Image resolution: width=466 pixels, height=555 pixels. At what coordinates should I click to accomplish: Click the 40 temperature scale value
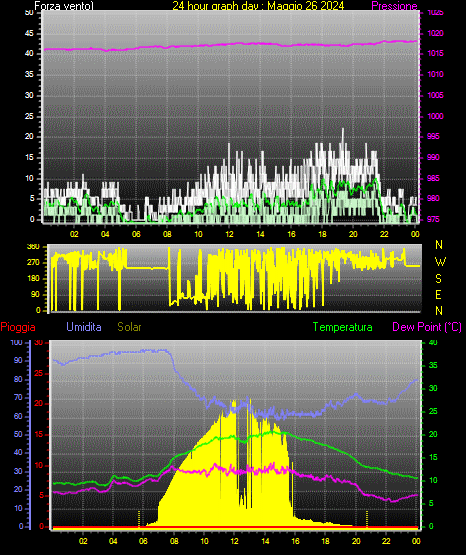433,343
